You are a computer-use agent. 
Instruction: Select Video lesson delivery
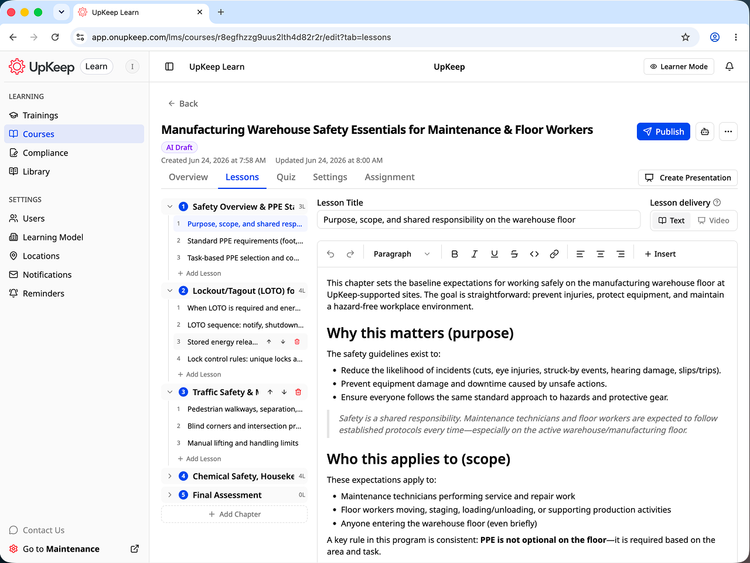click(x=713, y=221)
